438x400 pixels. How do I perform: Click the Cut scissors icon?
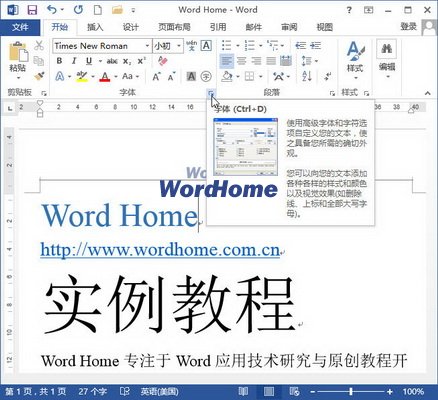[39, 45]
